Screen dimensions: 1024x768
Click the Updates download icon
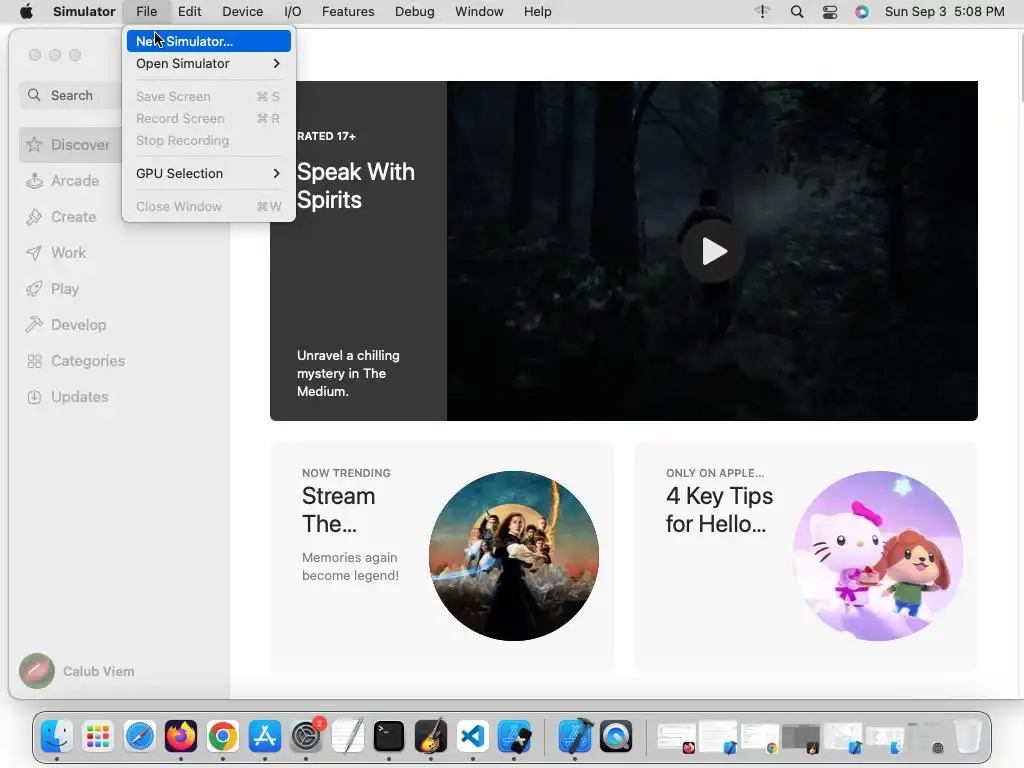point(34,396)
